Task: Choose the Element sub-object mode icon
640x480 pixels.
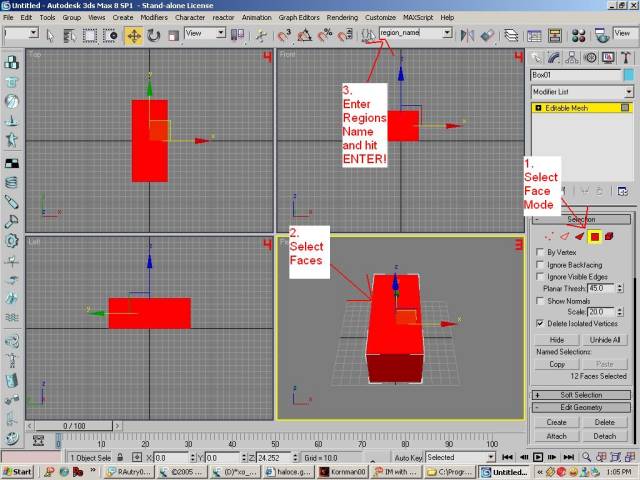Action: [x=609, y=236]
